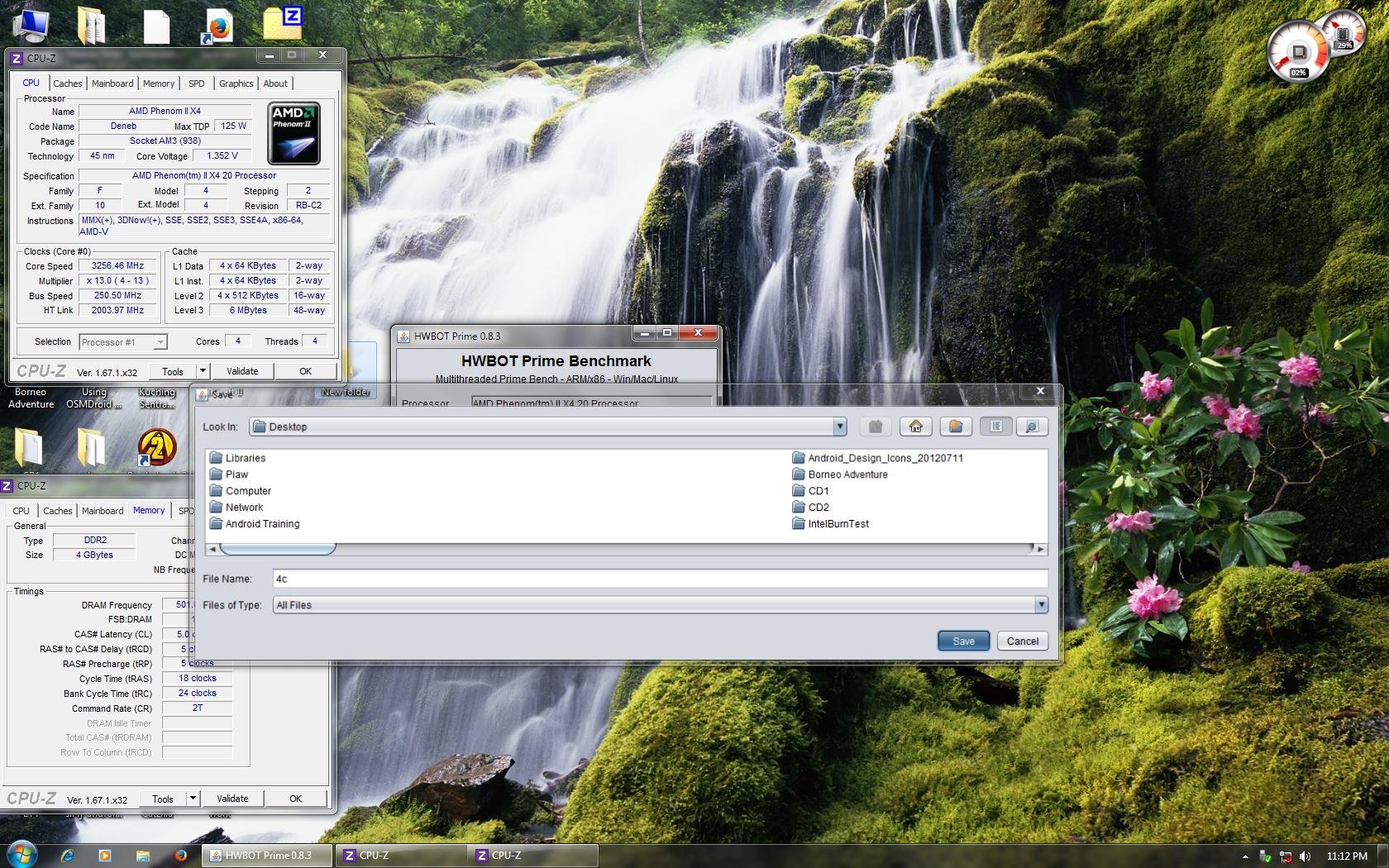Click OK in top CPU-Z window
Image resolution: width=1389 pixels, height=868 pixels.
coord(305,371)
